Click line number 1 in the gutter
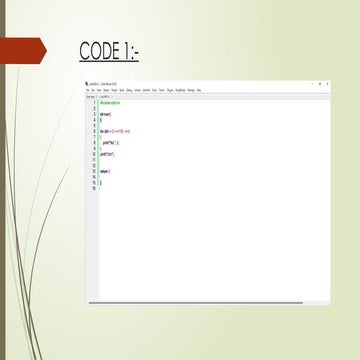Viewport: 360px width, 360px height. [94, 103]
